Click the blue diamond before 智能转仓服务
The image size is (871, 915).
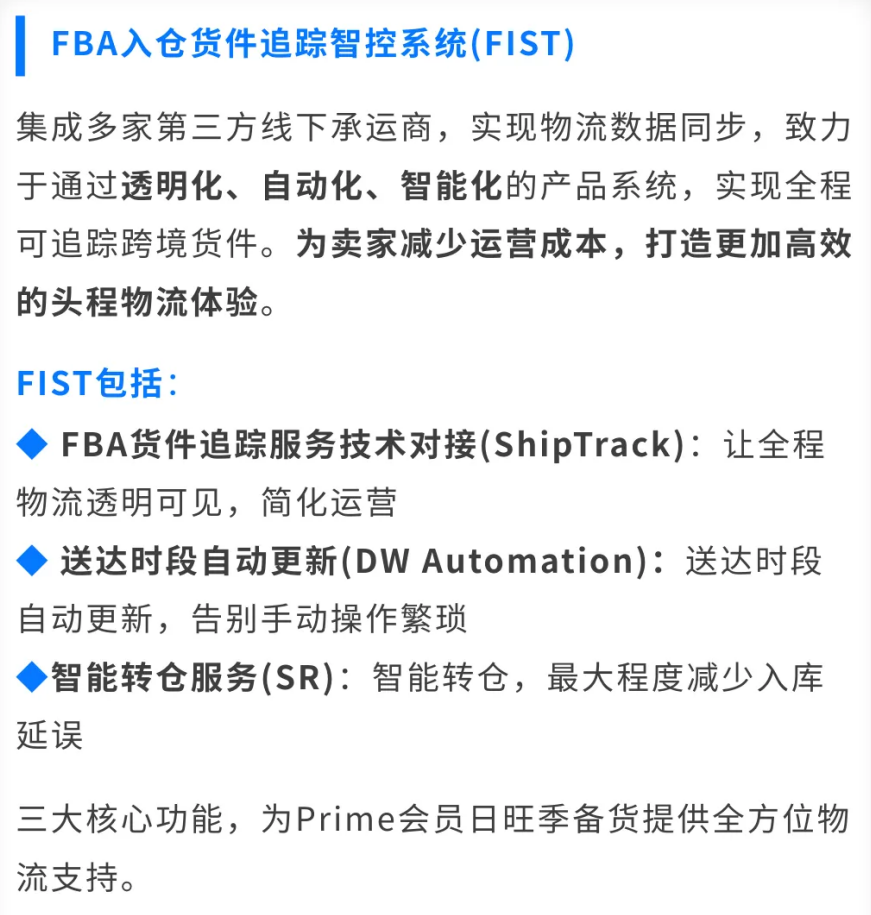click(33, 678)
